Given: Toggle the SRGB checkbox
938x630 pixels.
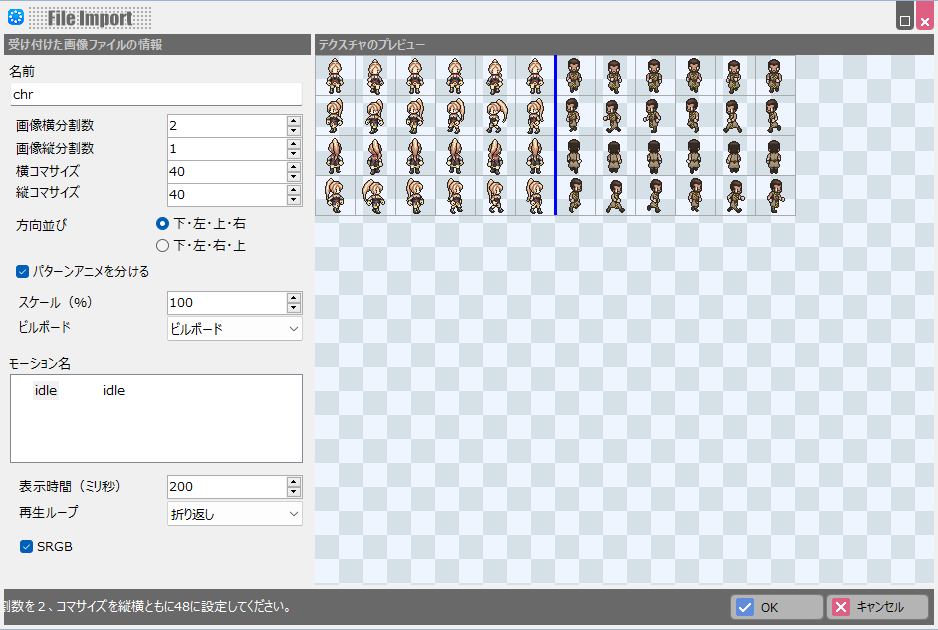Looking at the screenshot, I should pos(27,547).
